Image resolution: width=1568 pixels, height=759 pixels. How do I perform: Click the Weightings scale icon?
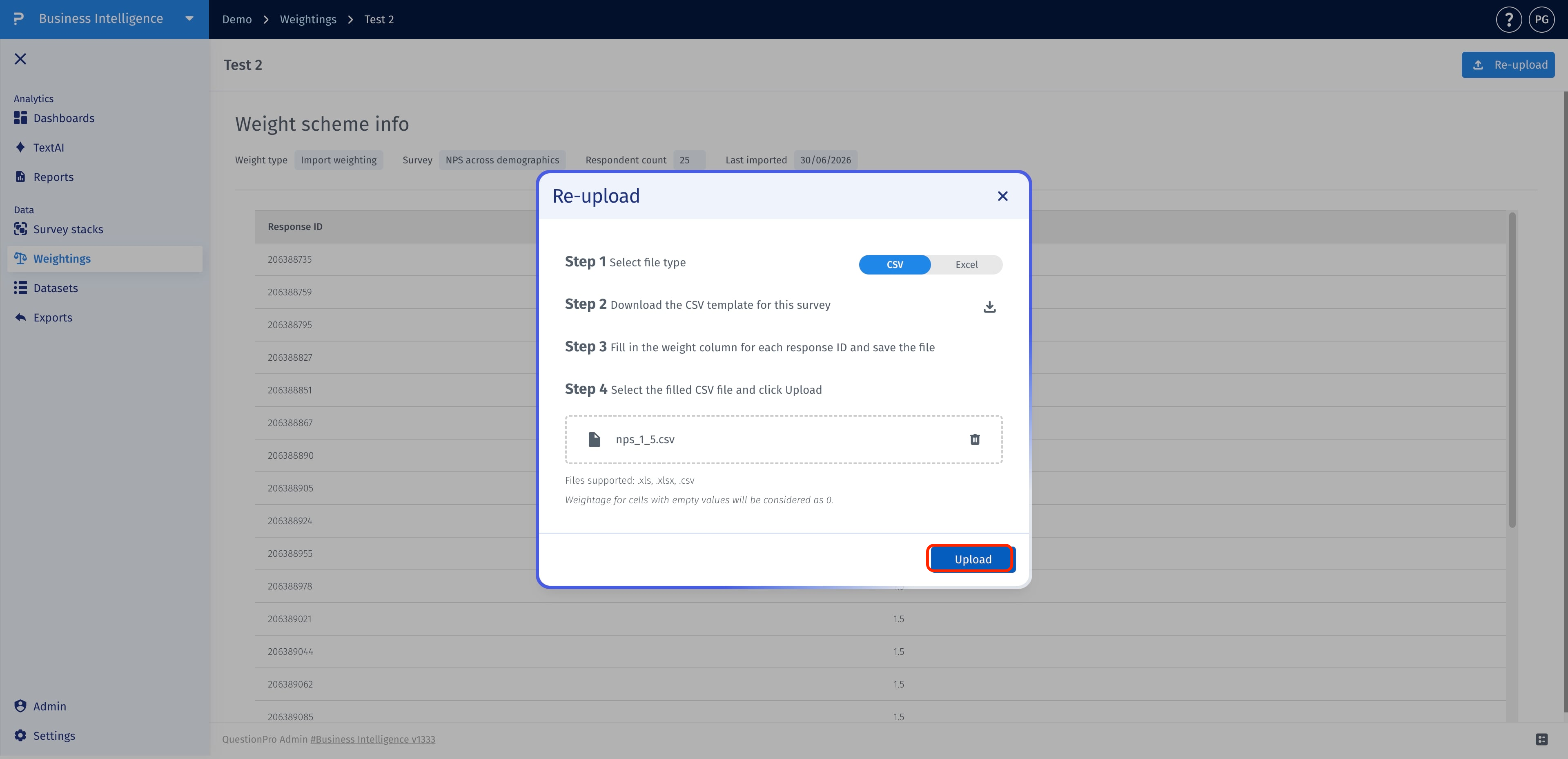[x=20, y=258]
